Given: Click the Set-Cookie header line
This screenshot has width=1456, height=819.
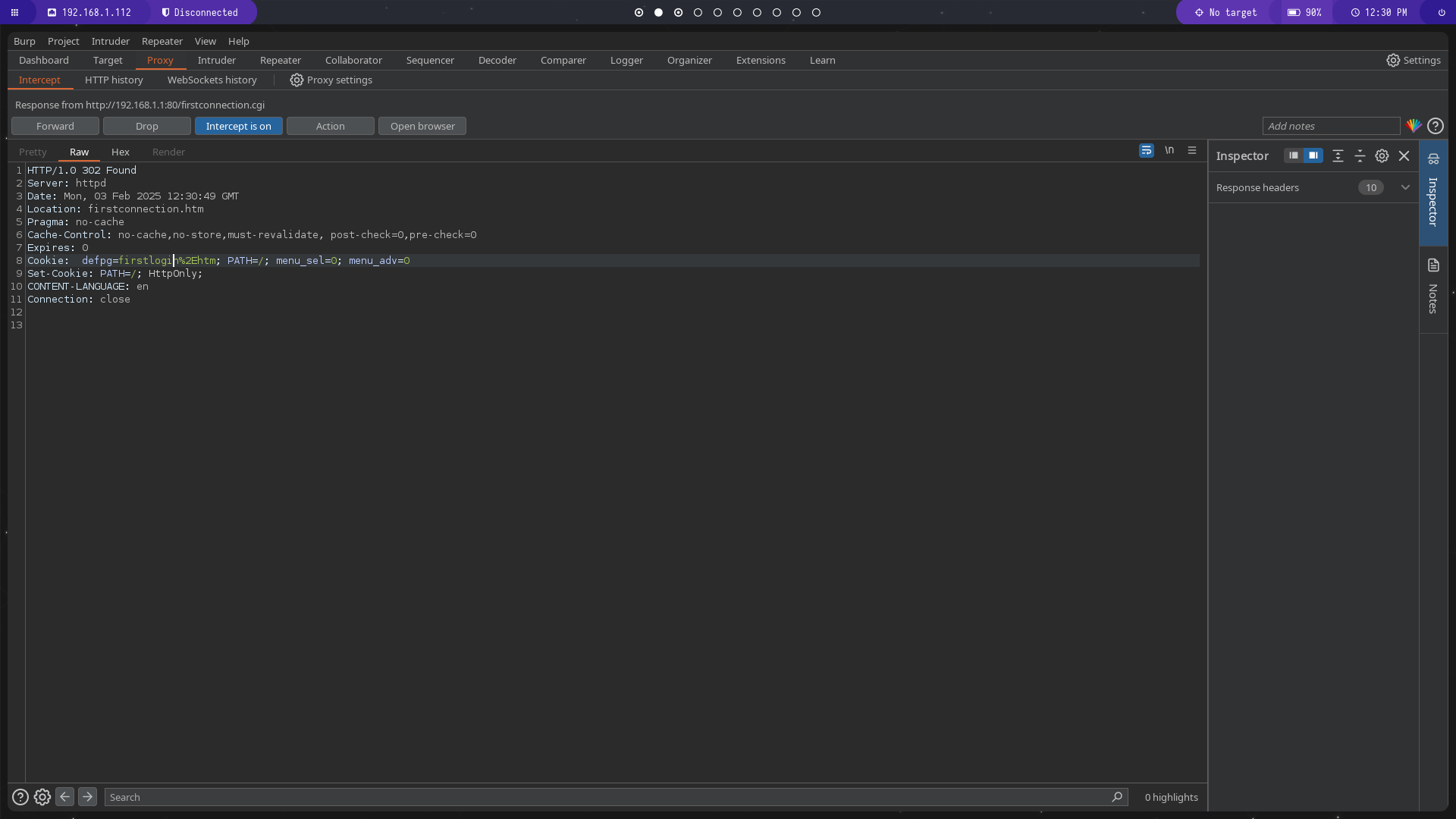Looking at the screenshot, I should (115, 273).
